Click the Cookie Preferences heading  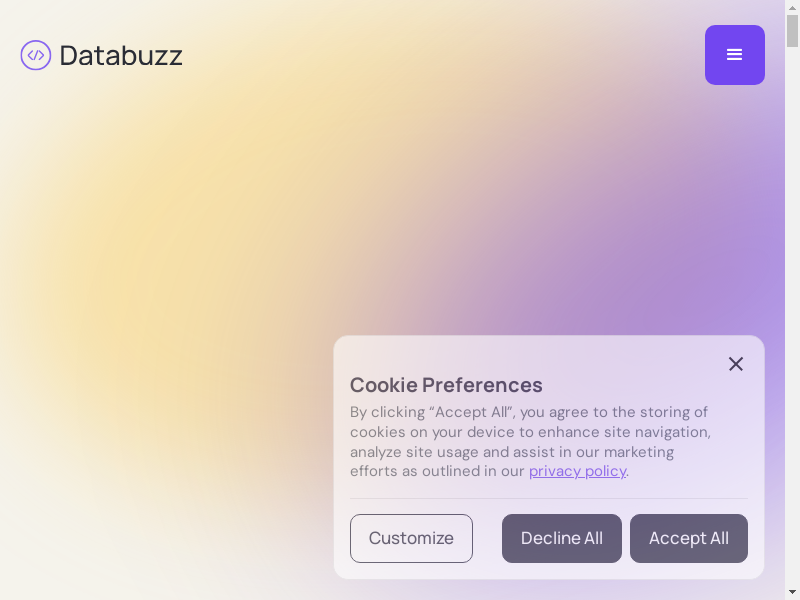[x=446, y=385]
